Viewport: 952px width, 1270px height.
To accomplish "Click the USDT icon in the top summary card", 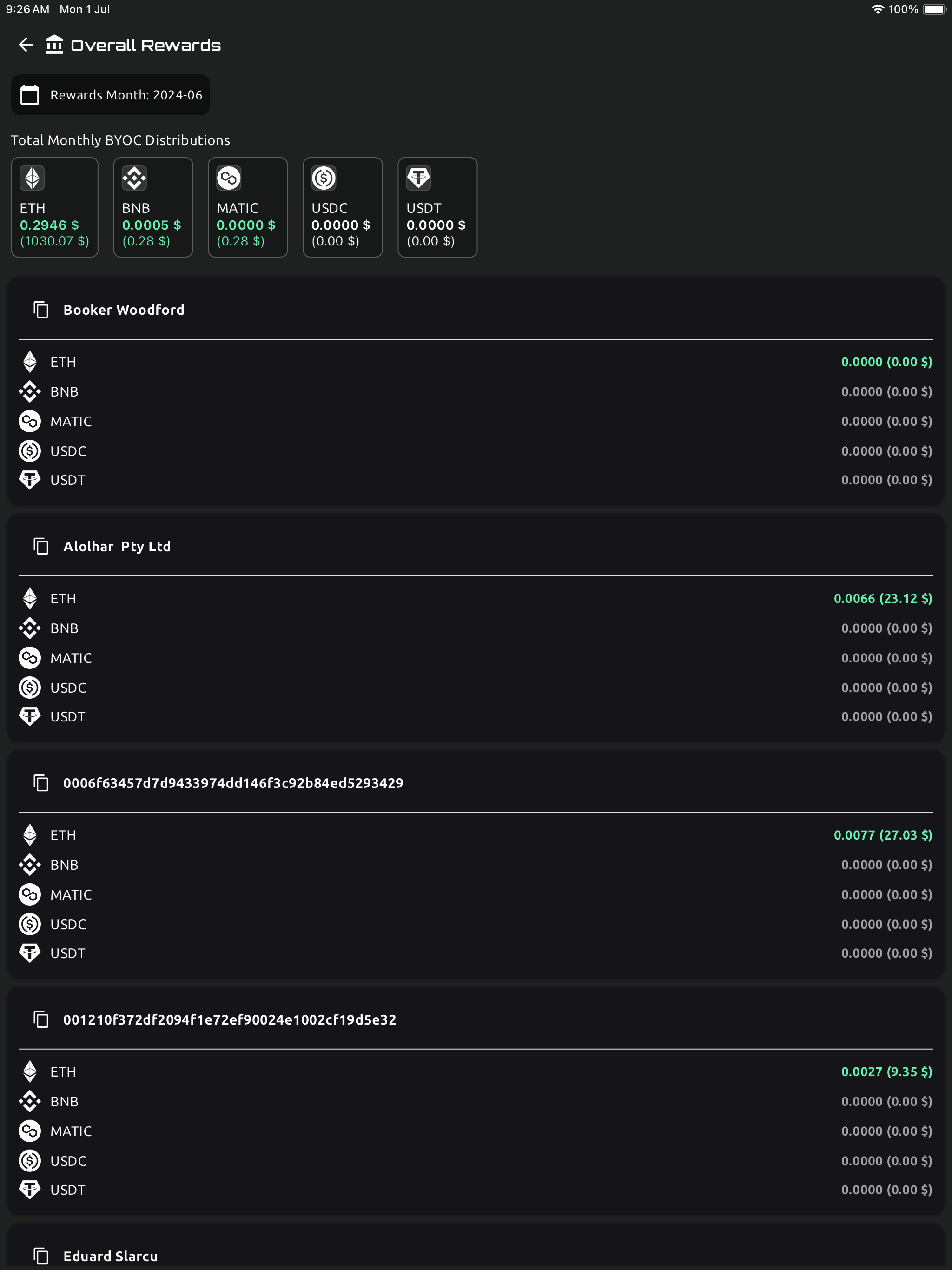I will point(418,178).
